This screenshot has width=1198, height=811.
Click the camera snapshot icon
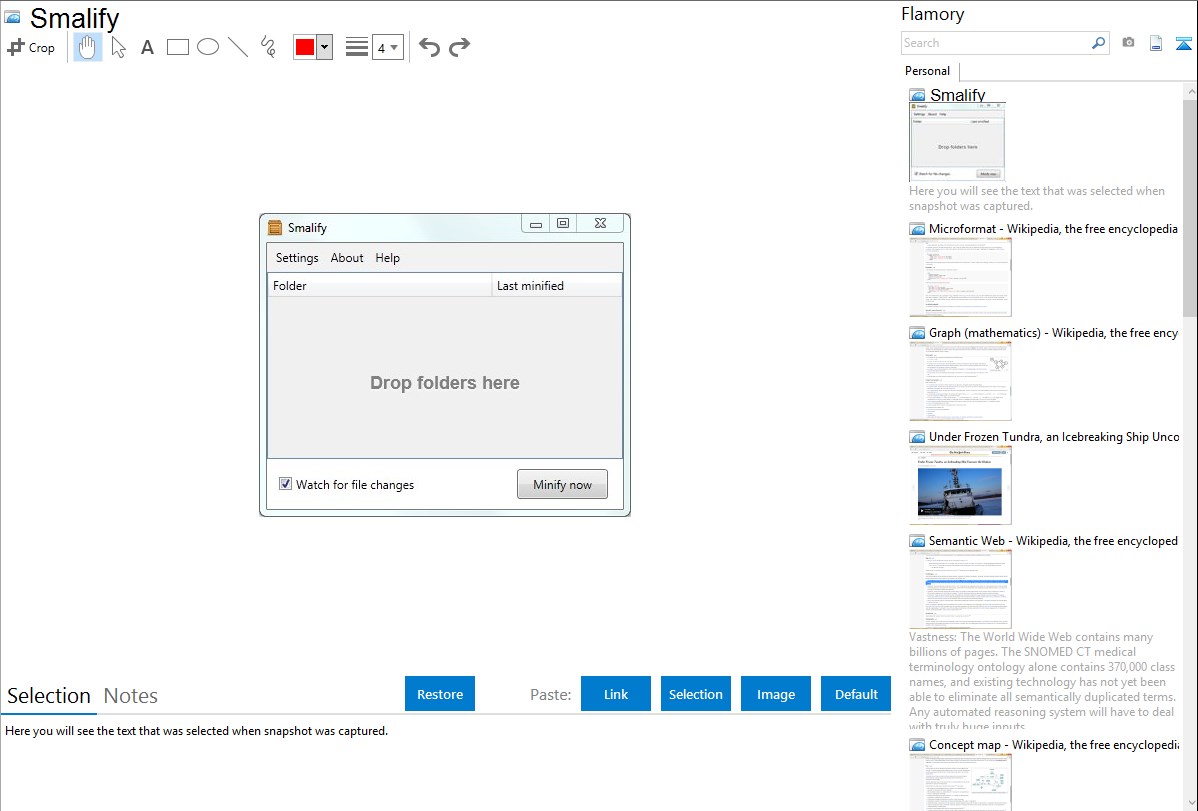(x=1128, y=43)
